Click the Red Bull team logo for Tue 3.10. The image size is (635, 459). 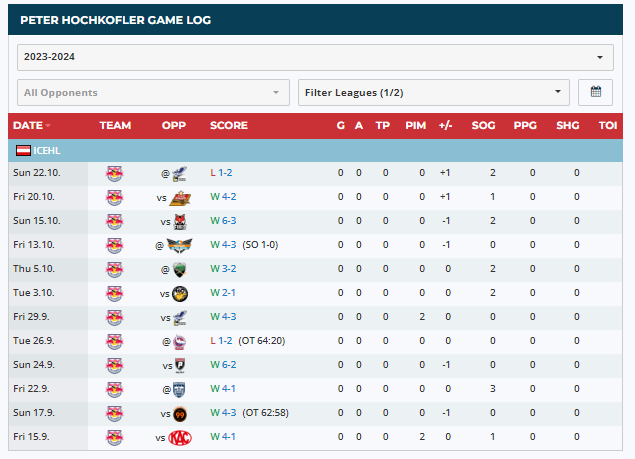pos(115,293)
